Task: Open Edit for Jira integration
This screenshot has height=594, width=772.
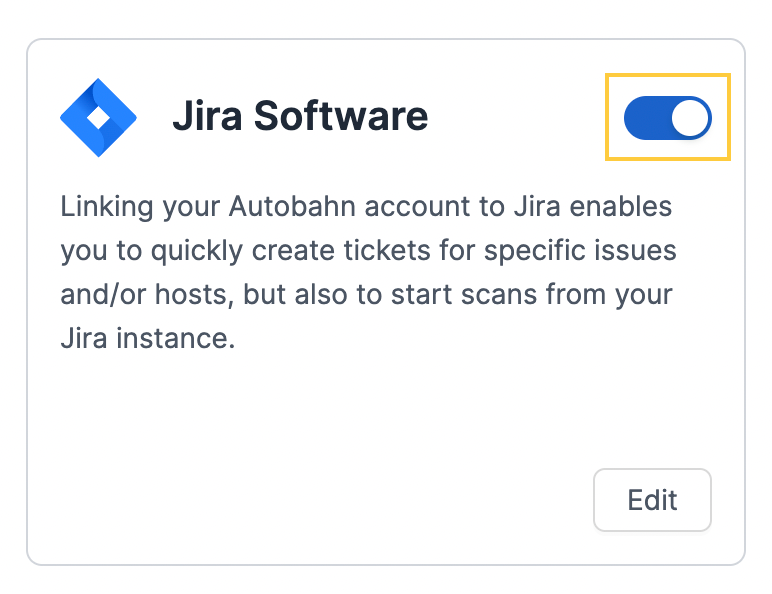Action: coord(652,500)
